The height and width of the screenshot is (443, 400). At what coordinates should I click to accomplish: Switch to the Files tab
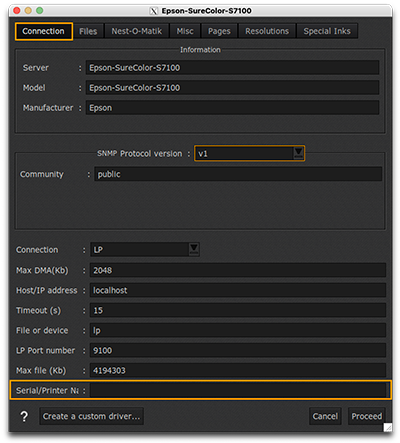[x=88, y=31]
